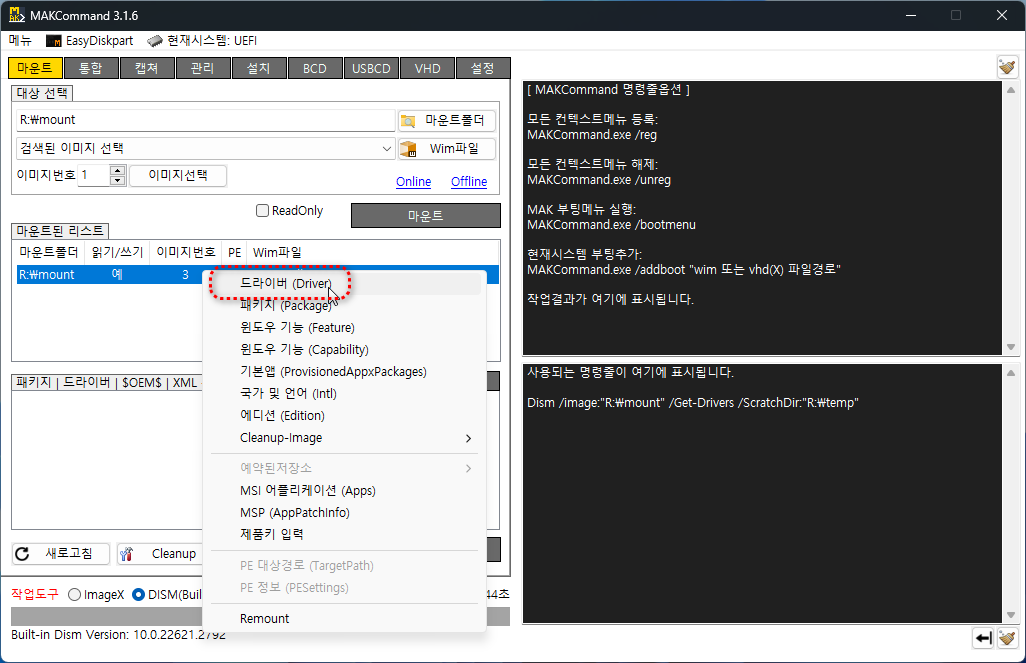Choose 제품키 입력 menu entry
This screenshot has width=1026, height=663.
(345, 534)
